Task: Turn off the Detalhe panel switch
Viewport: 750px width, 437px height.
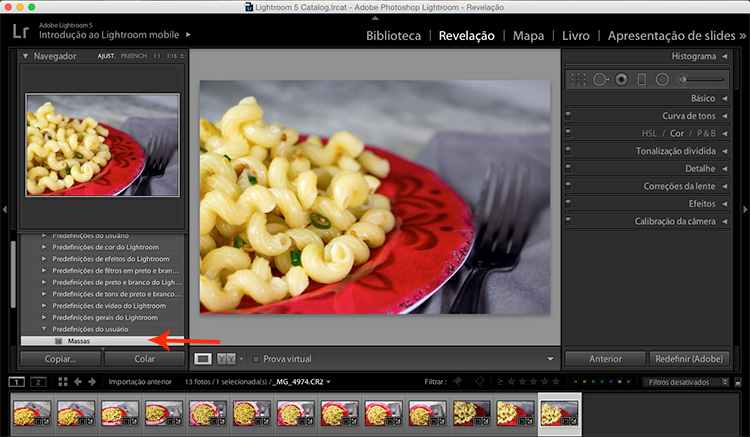Action: click(x=568, y=168)
